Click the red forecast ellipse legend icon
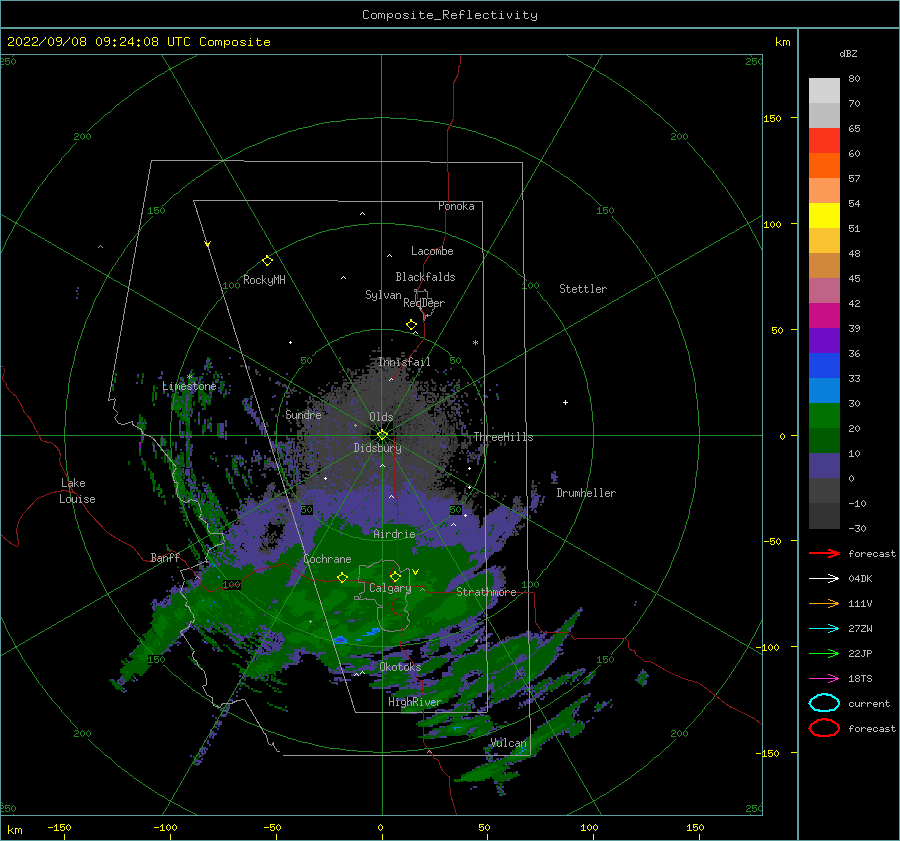Image resolution: width=900 pixels, height=841 pixels. (824, 728)
